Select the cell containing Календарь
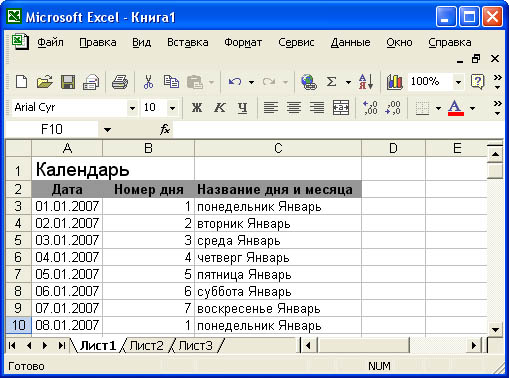Screen dimensions: 509x378 113,170
